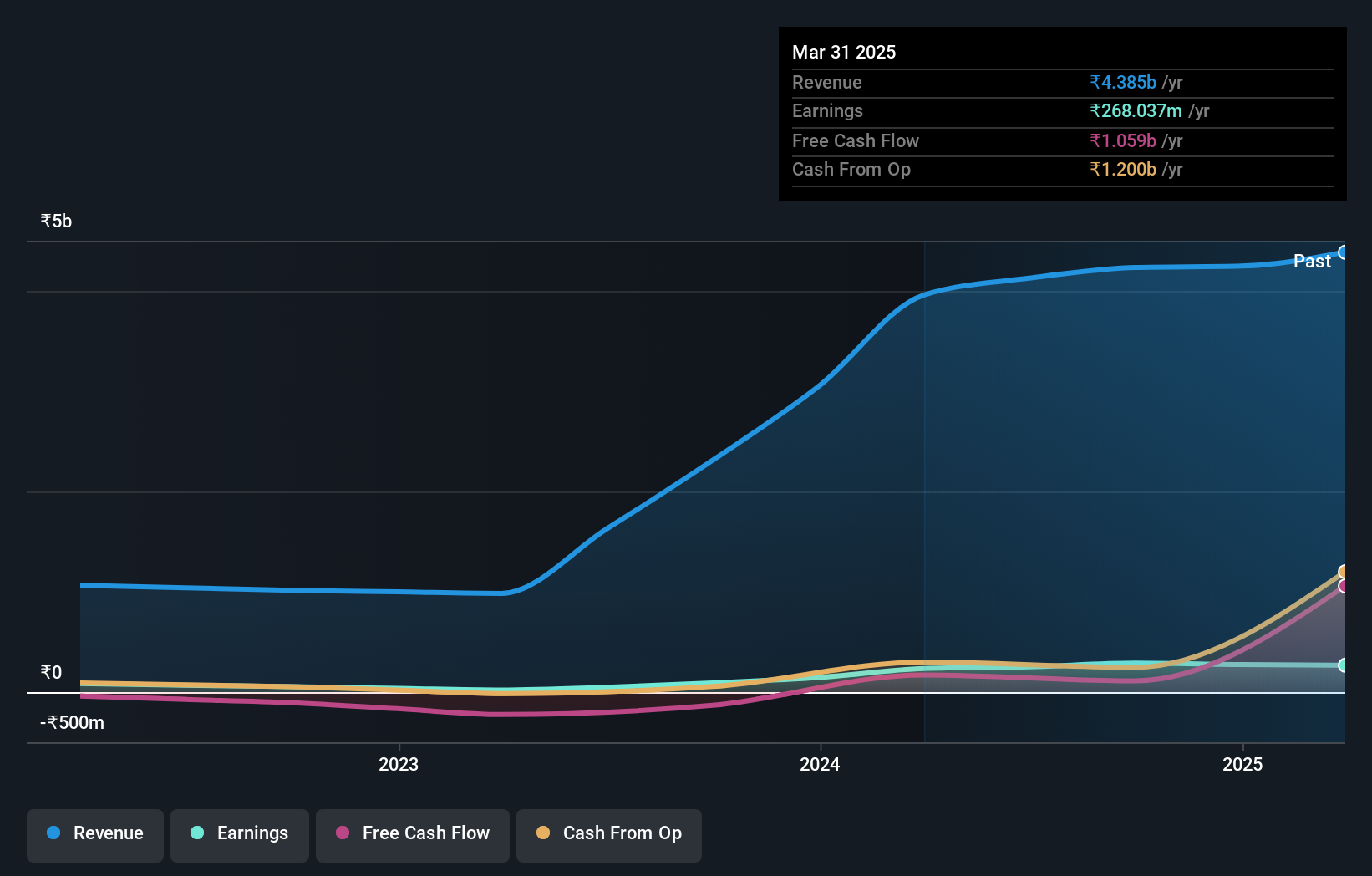The image size is (1372, 876).
Task: Click the blue Revenue legend dot
Action: point(53,833)
